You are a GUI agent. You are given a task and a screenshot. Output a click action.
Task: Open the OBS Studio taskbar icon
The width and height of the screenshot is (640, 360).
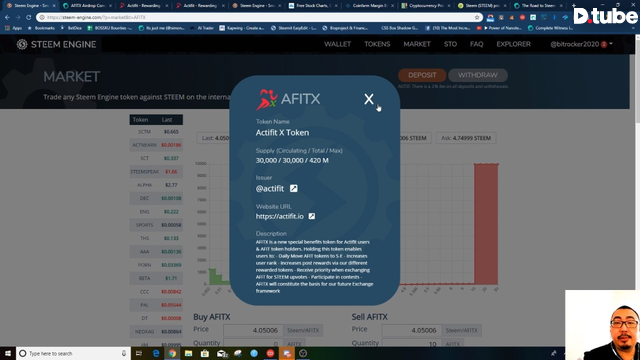pyautogui.click(x=303, y=353)
